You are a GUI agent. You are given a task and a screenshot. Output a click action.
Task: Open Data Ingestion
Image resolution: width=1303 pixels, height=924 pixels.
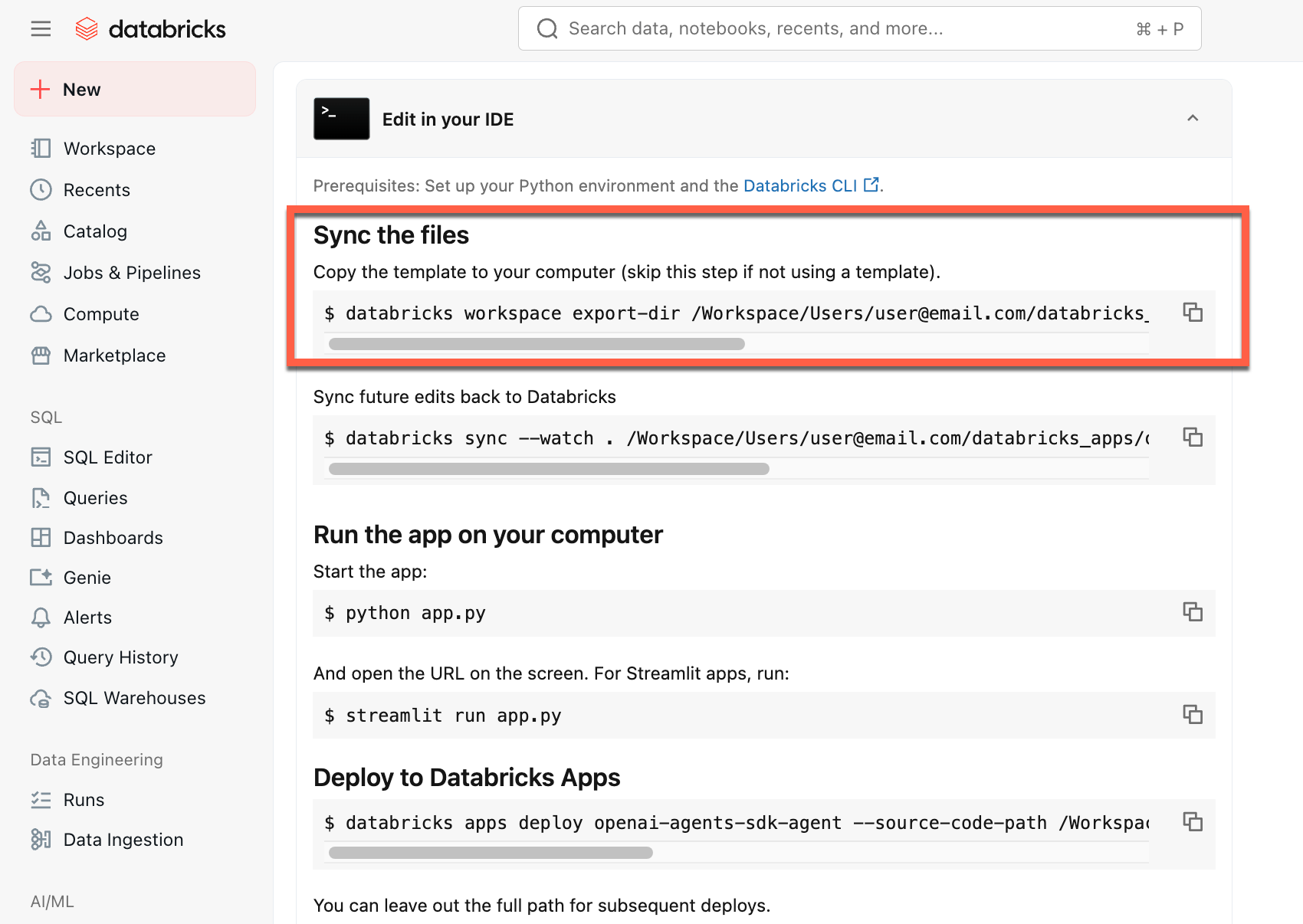(123, 839)
